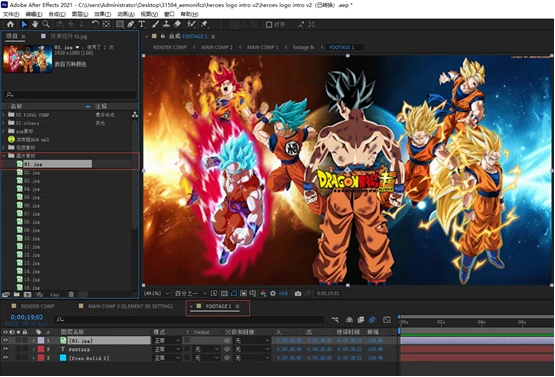555x377 pixels.
Task: Toggle mask and shape path visibility
Action: point(234,293)
